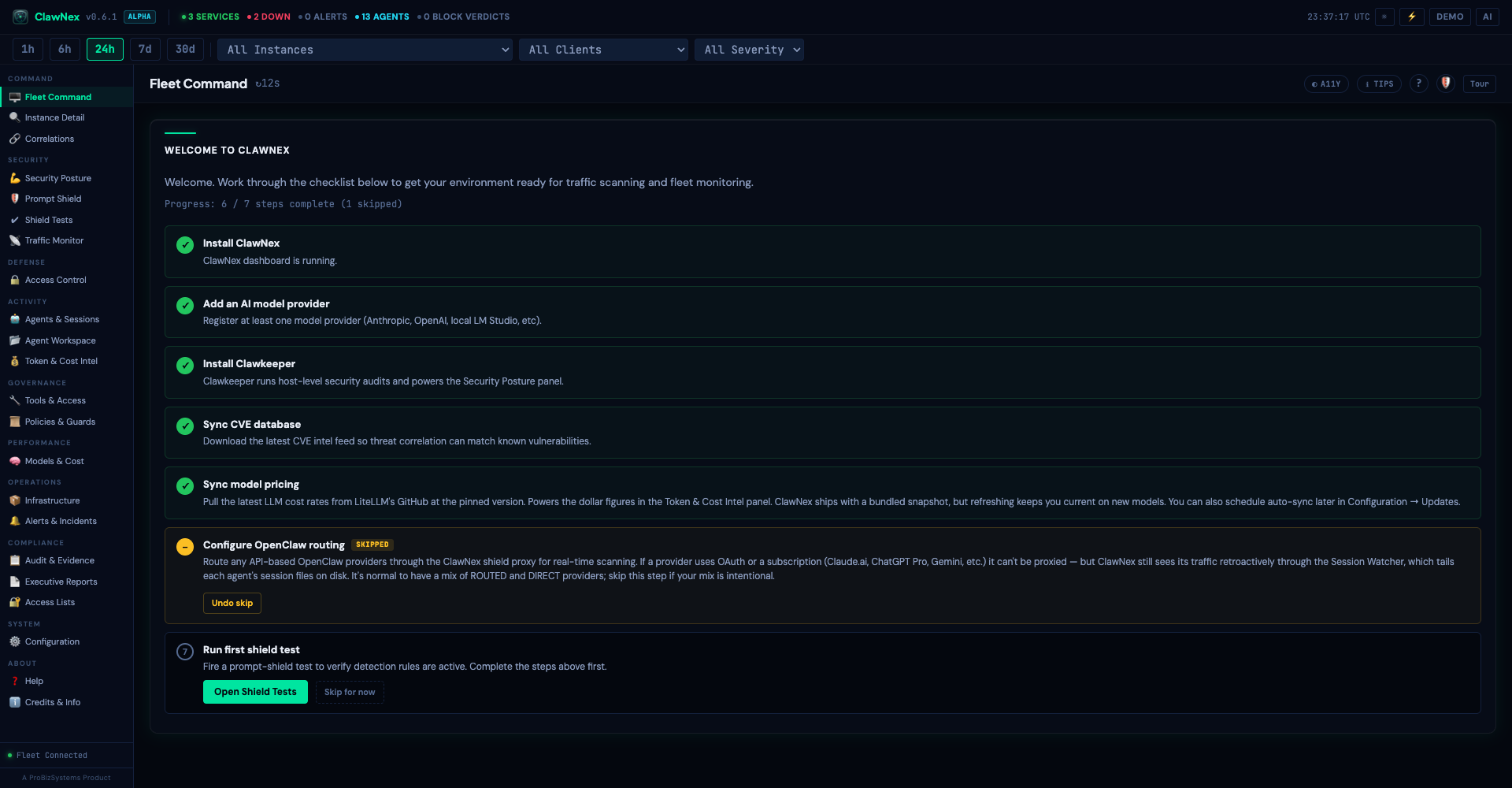Click the Token & Cost Intel money-bag icon
The image size is (1512, 788).
click(14, 361)
